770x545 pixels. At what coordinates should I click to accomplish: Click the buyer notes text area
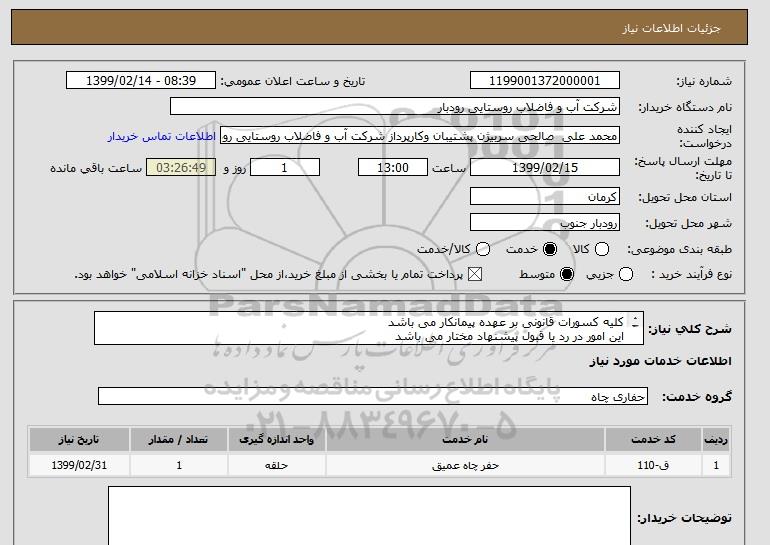pyautogui.click(x=369, y=516)
